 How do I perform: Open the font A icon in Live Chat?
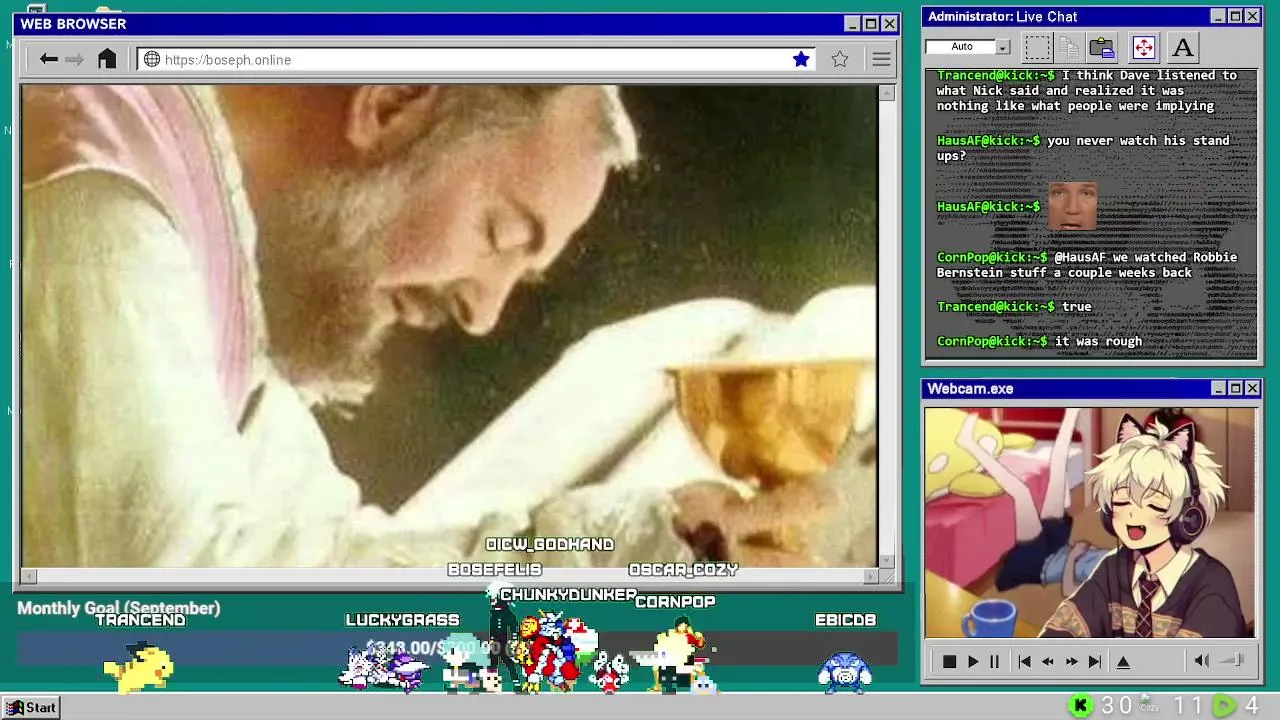[x=1183, y=47]
